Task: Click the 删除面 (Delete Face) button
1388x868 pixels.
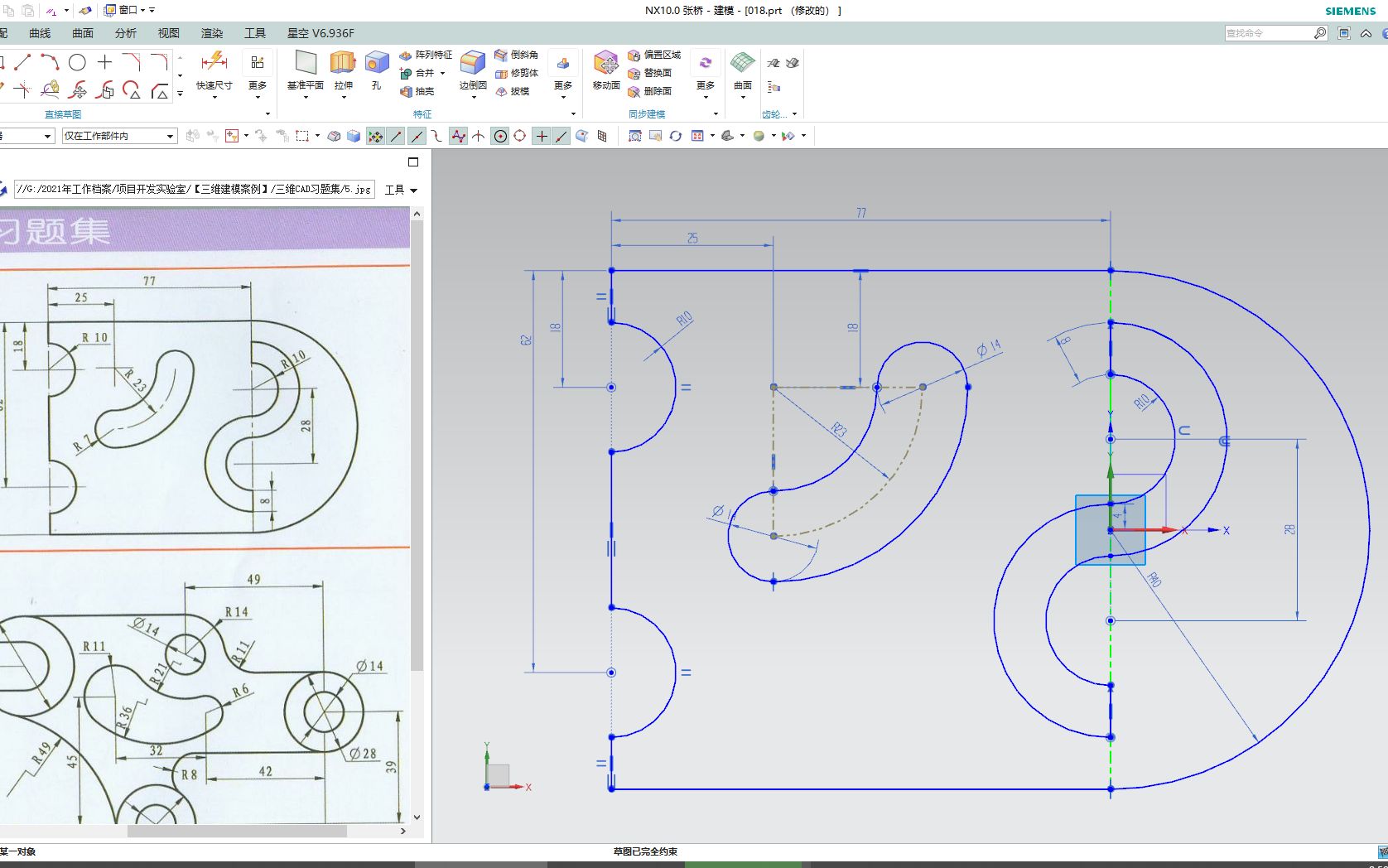Action: pos(653,90)
